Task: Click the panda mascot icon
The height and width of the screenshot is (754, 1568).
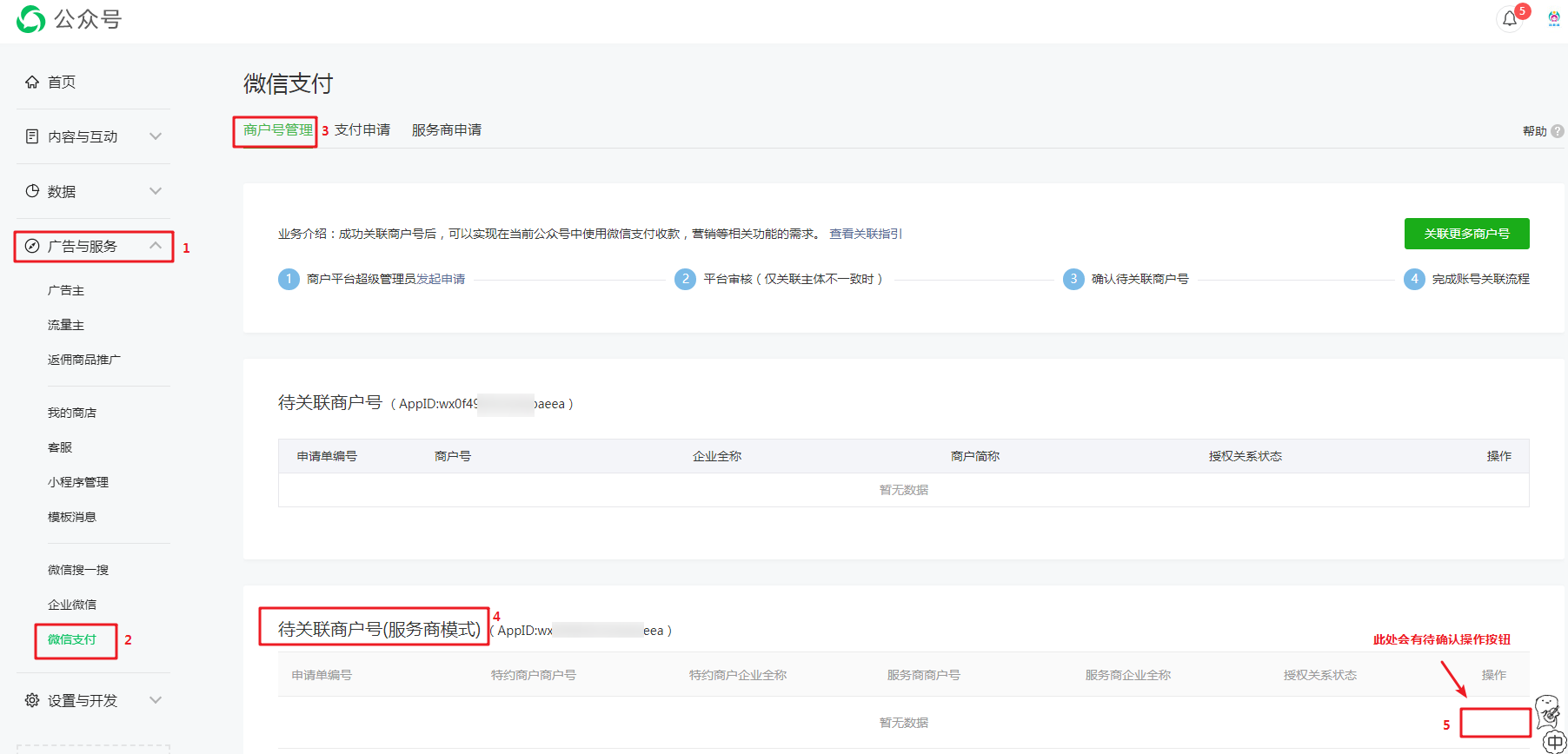Action: 1549,711
